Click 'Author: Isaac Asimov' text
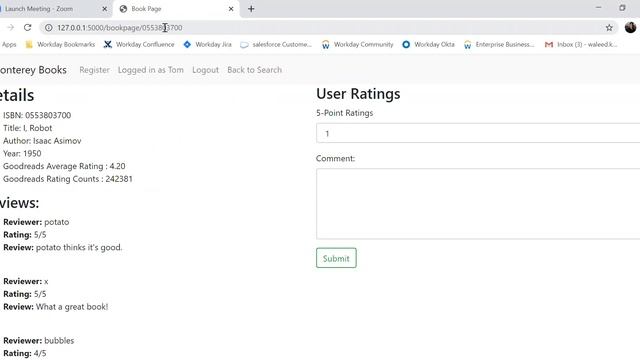 pos(42,140)
